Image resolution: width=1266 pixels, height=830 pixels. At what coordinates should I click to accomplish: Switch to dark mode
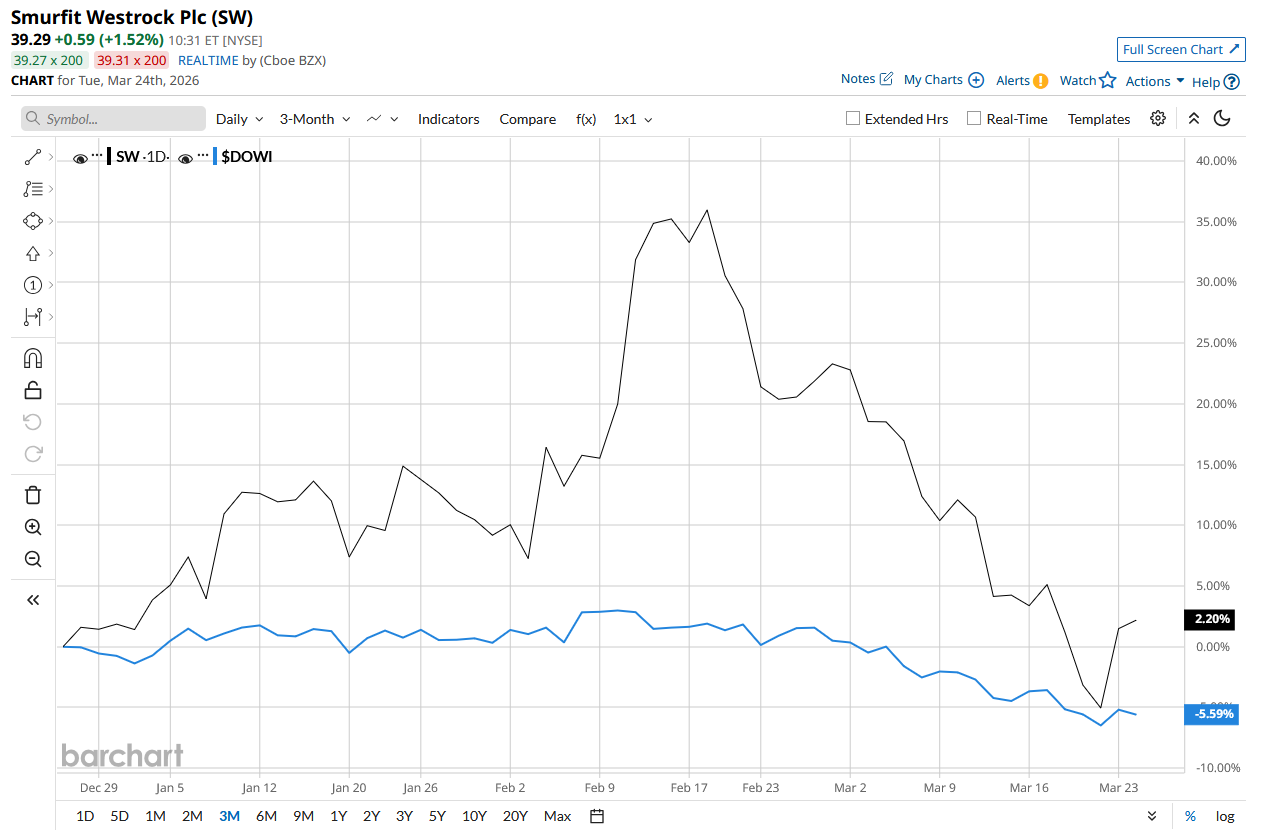pyautogui.click(x=1222, y=118)
